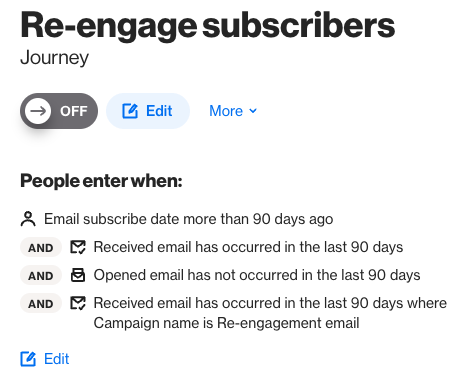Click the Opened email envelope icon
The image size is (463, 383).
[x=78, y=275]
